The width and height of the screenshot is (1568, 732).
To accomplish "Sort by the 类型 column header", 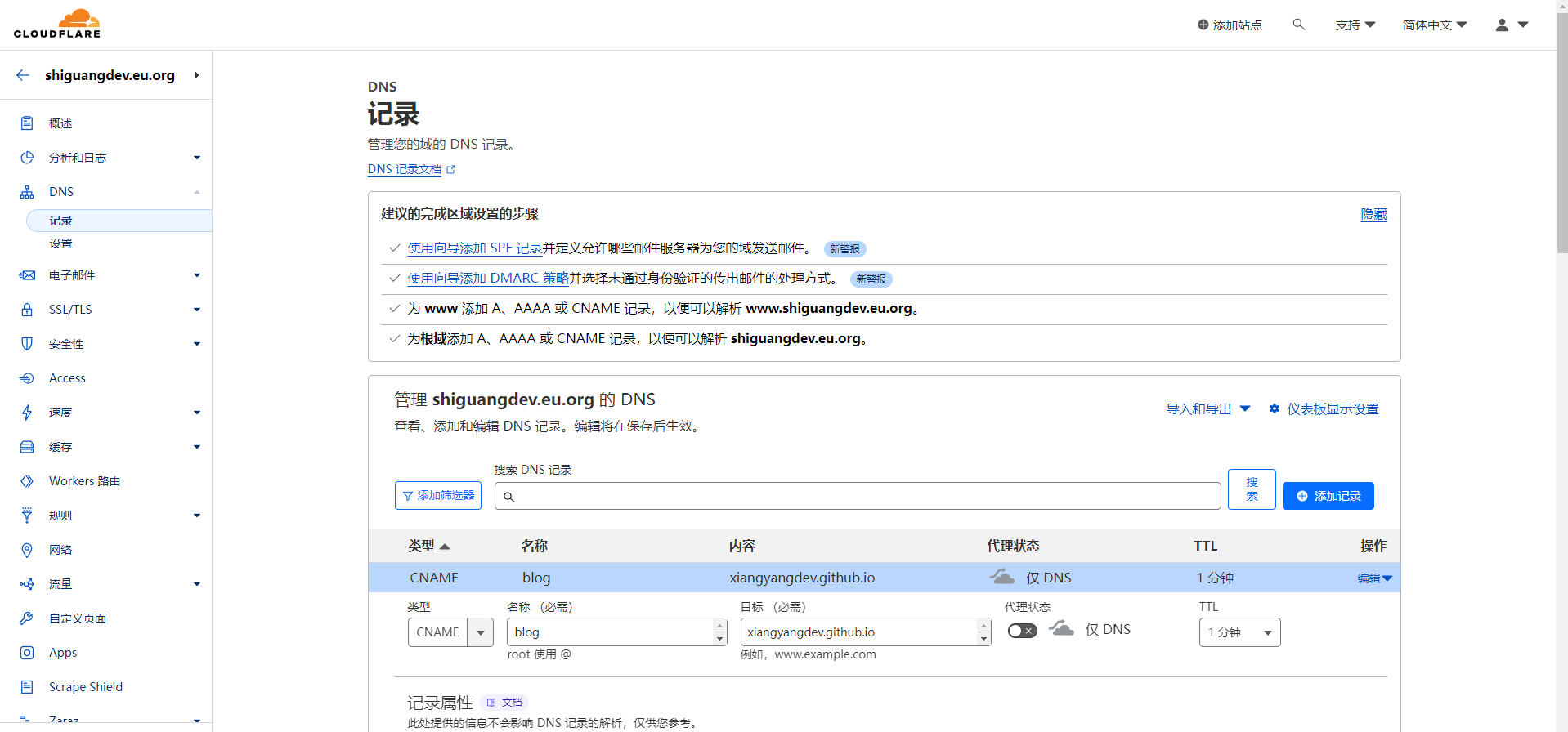I will [429, 546].
